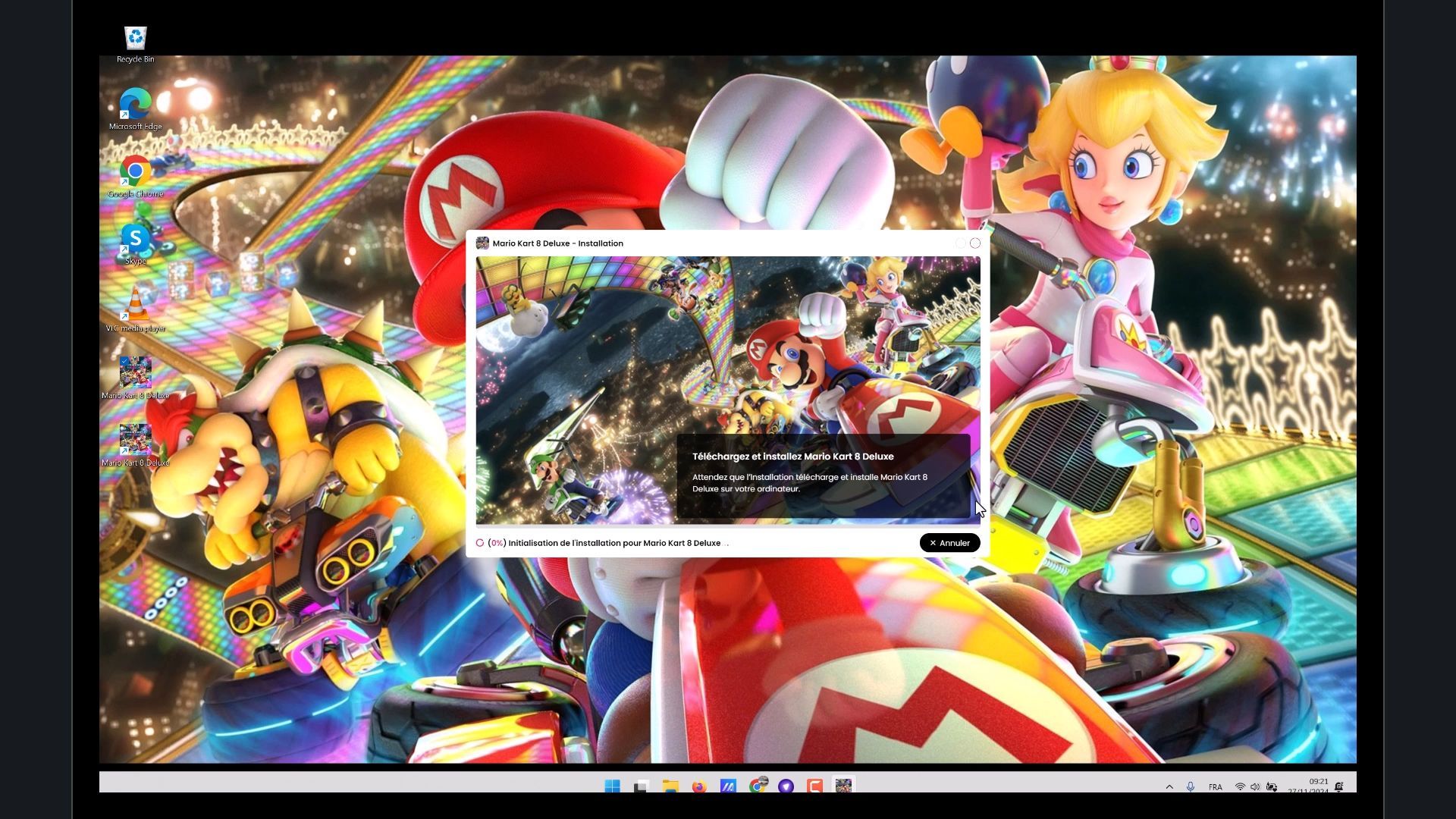Viewport: 1456px width, 819px height.
Task: Click the spinning loader icon beside the 0% status
Action: [x=480, y=543]
